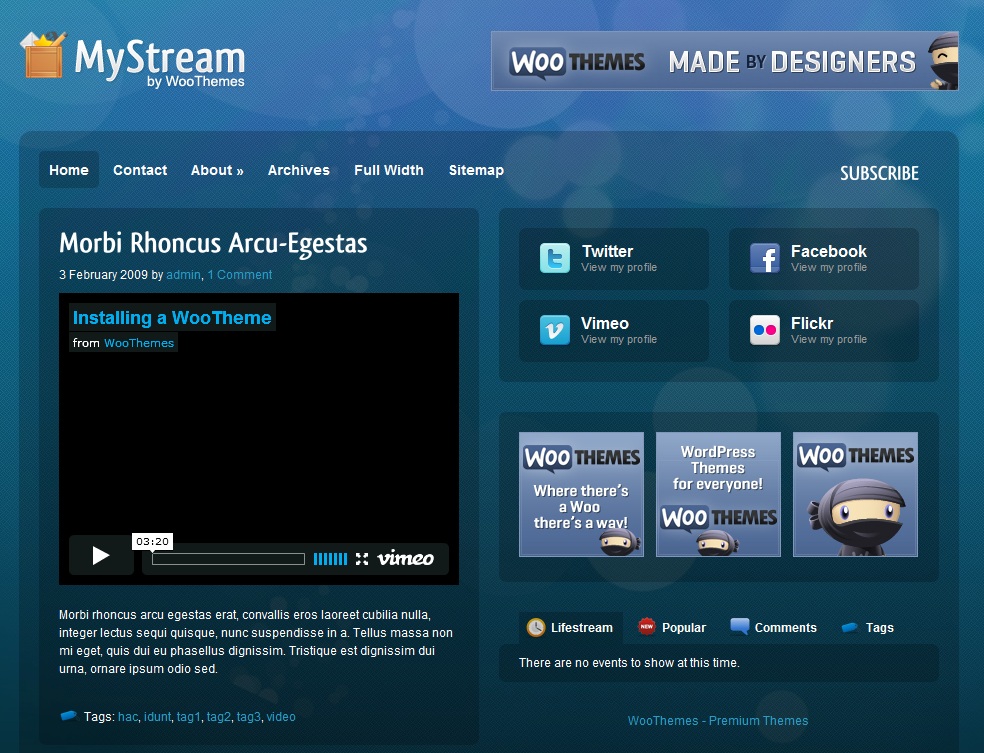The width and height of the screenshot is (984, 753).
Task: Open the Morbi Rhoncus Arcu-Egestas post title
Action: (x=213, y=243)
